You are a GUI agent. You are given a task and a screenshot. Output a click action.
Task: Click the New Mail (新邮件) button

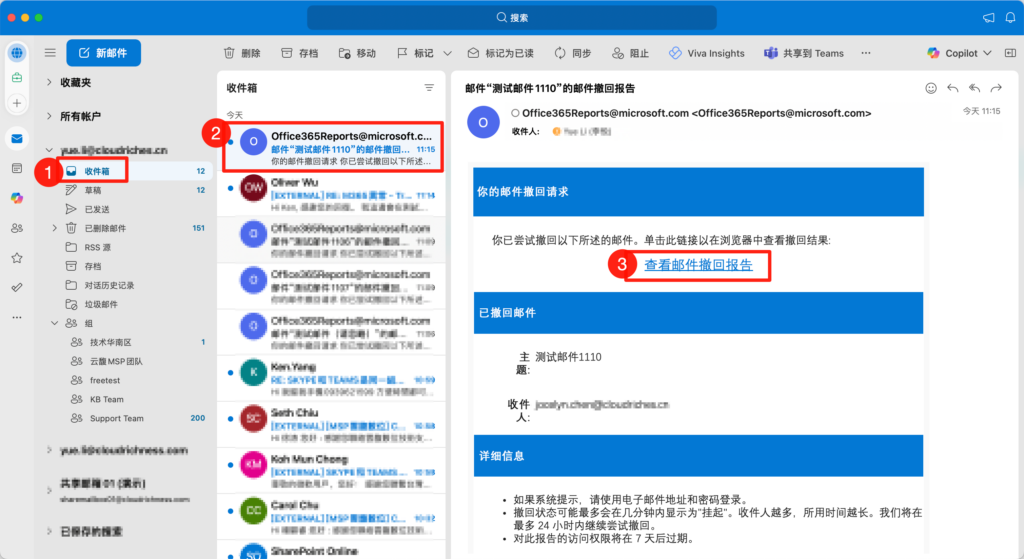point(103,53)
